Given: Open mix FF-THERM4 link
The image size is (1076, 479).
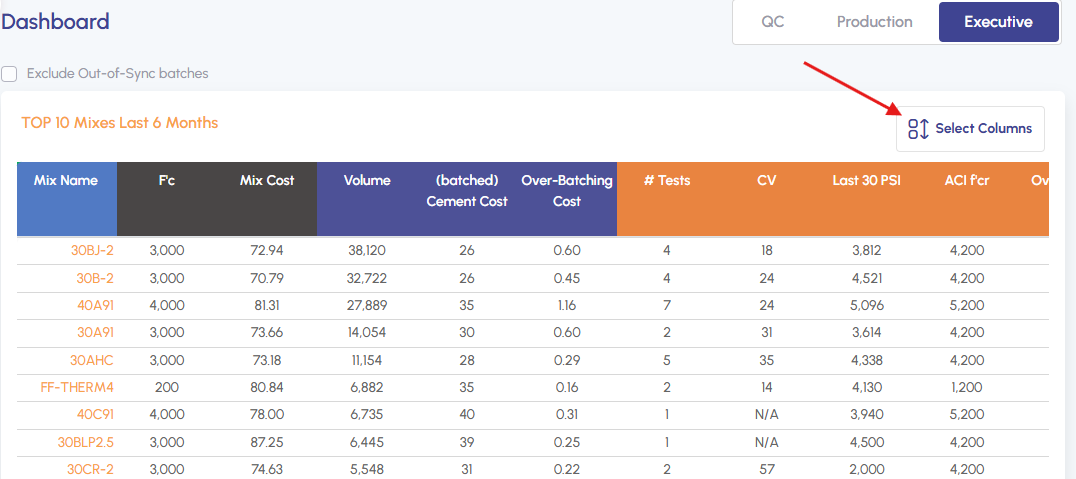Looking at the screenshot, I should click(x=78, y=387).
